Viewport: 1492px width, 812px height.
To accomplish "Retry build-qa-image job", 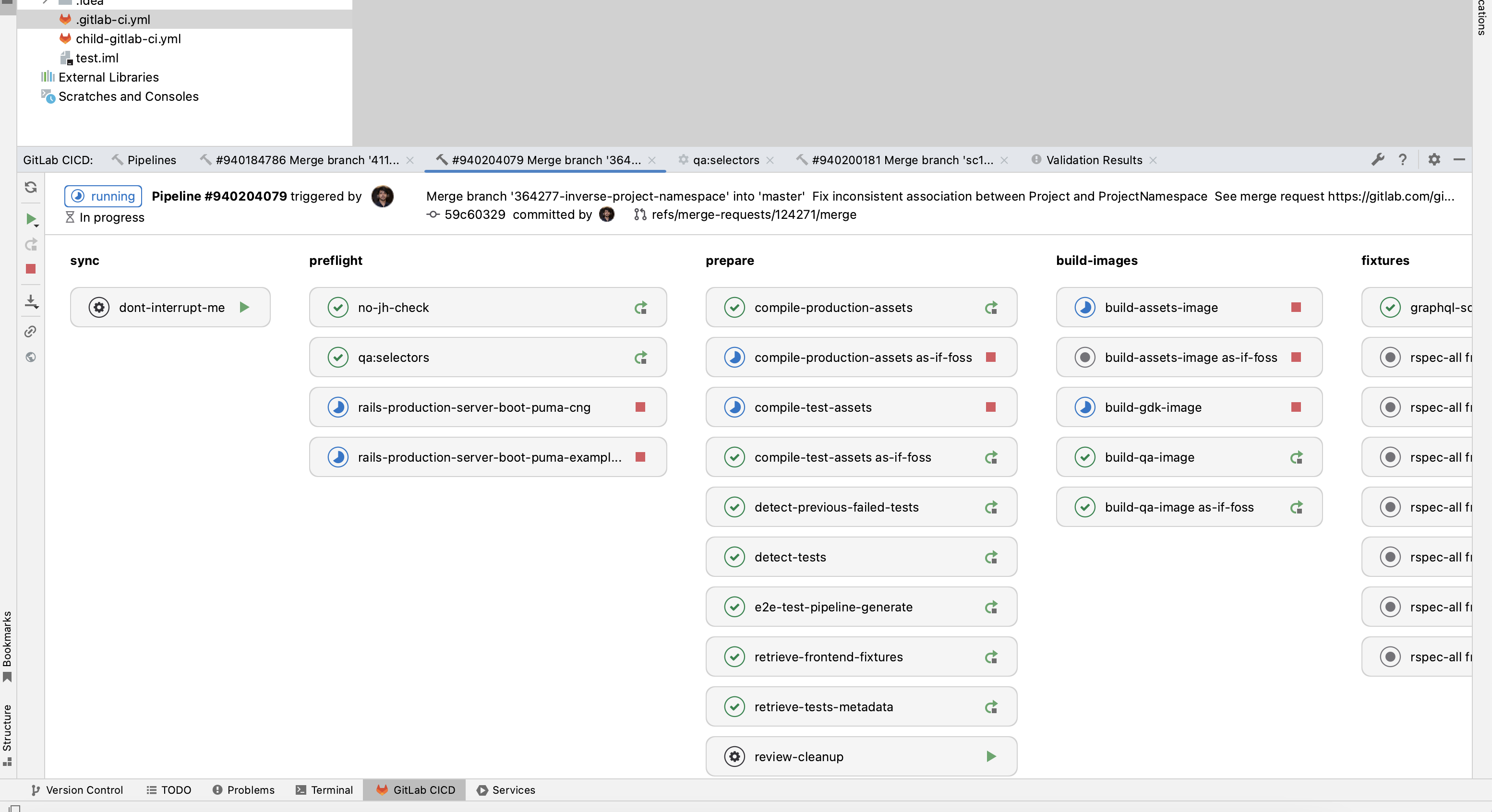I will pos(1296,457).
